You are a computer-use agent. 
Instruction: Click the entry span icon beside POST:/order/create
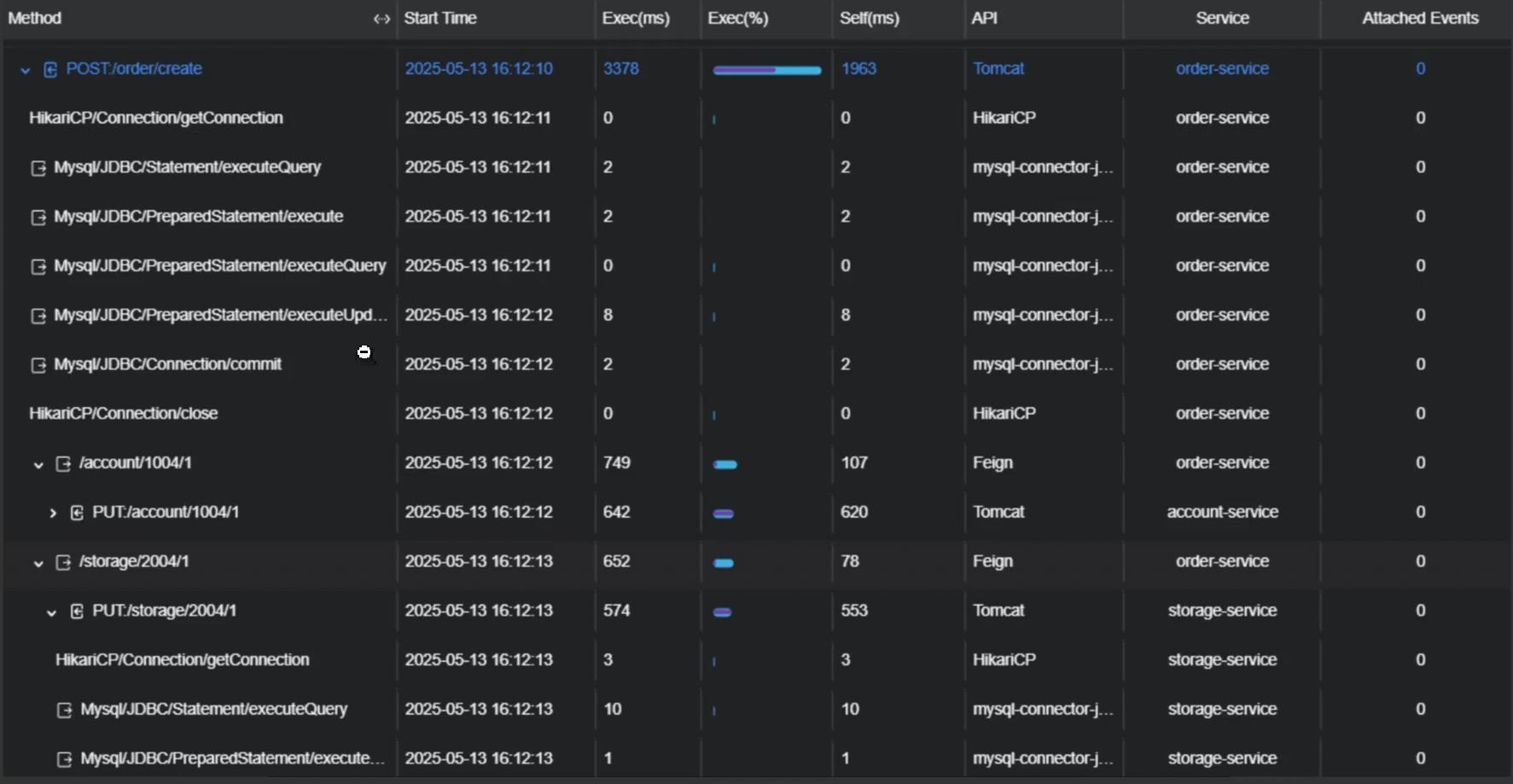tap(50, 69)
